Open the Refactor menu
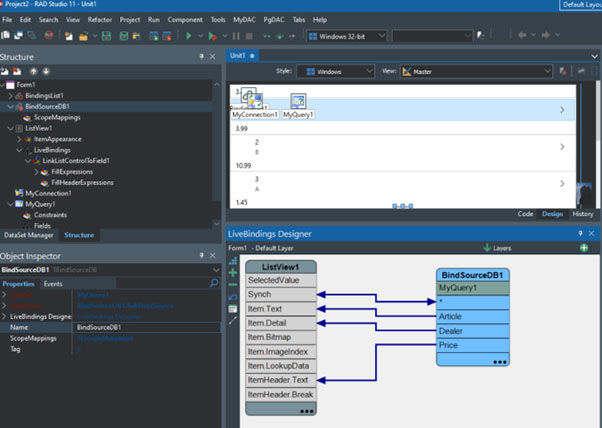This screenshot has width=602, height=428. [99, 20]
